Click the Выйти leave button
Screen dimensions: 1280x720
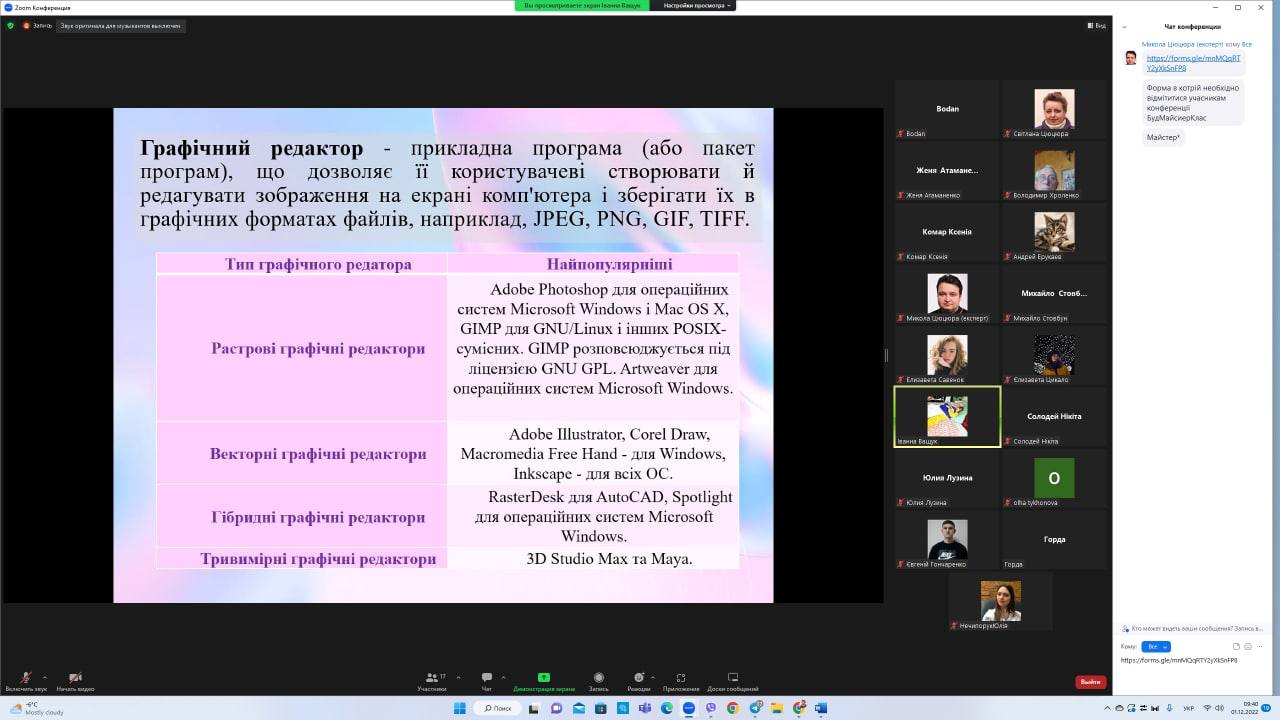tap(1090, 682)
